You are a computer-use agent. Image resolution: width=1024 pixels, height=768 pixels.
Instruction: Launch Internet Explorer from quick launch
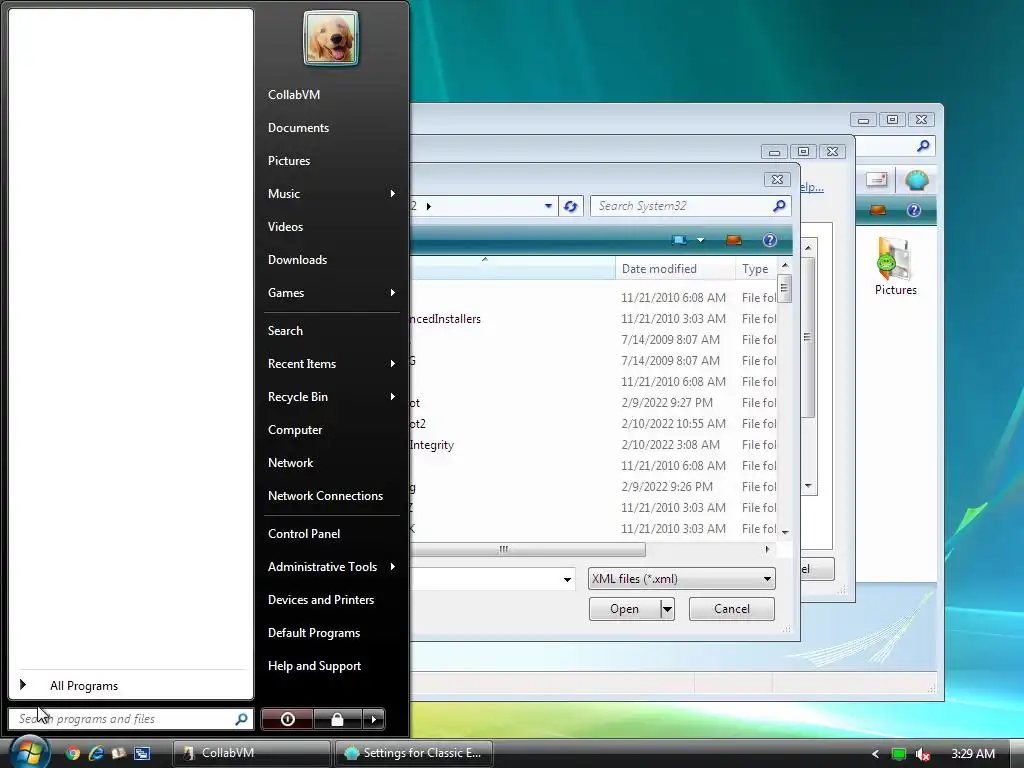[96, 753]
